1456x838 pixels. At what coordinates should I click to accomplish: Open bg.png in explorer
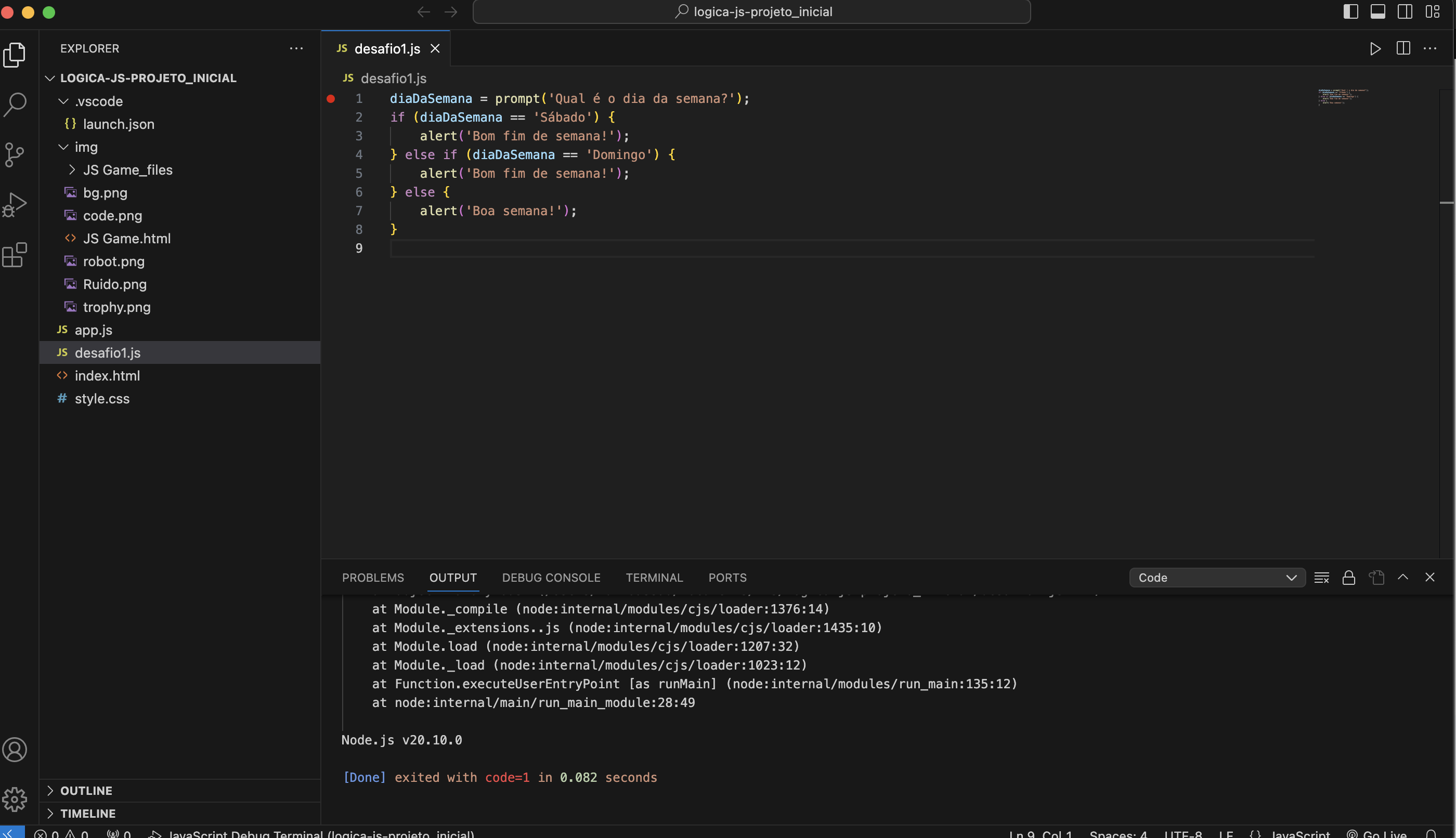coord(180,193)
